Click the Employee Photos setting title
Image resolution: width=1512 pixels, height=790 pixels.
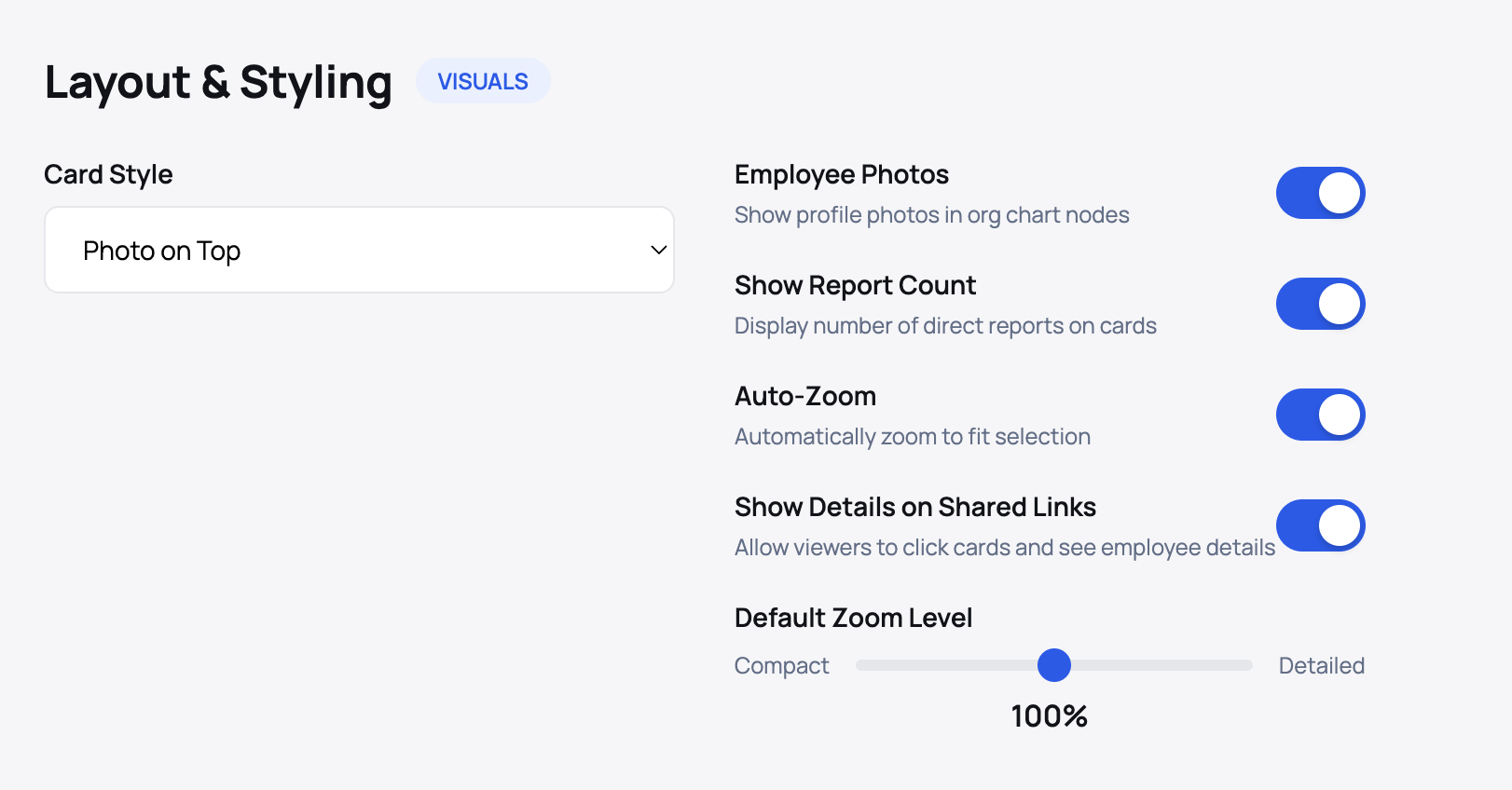coord(842,174)
